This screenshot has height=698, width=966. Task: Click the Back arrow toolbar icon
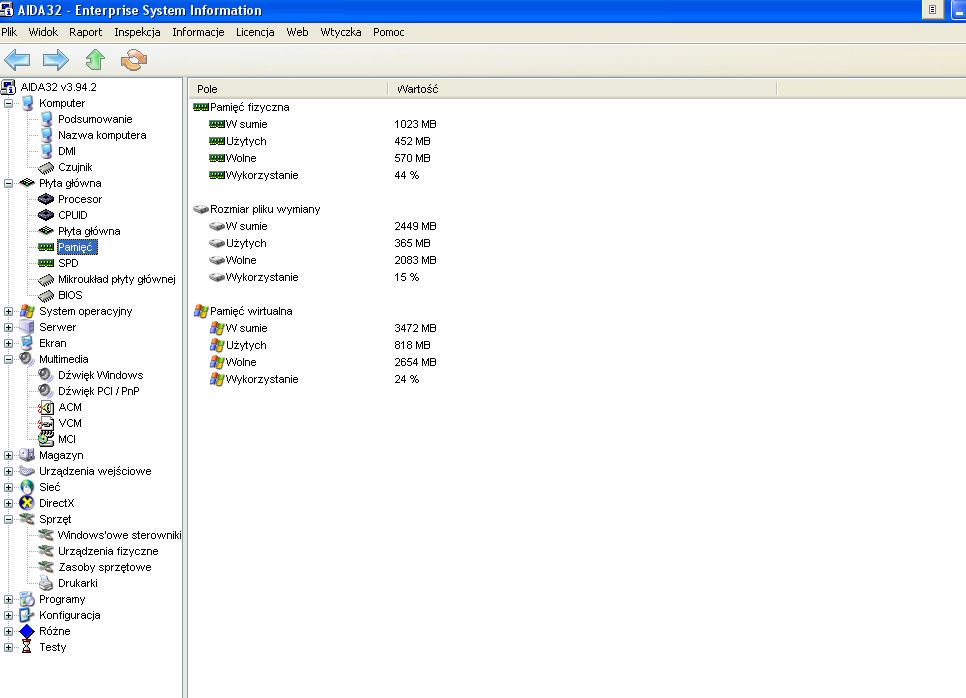pos(17,60)
